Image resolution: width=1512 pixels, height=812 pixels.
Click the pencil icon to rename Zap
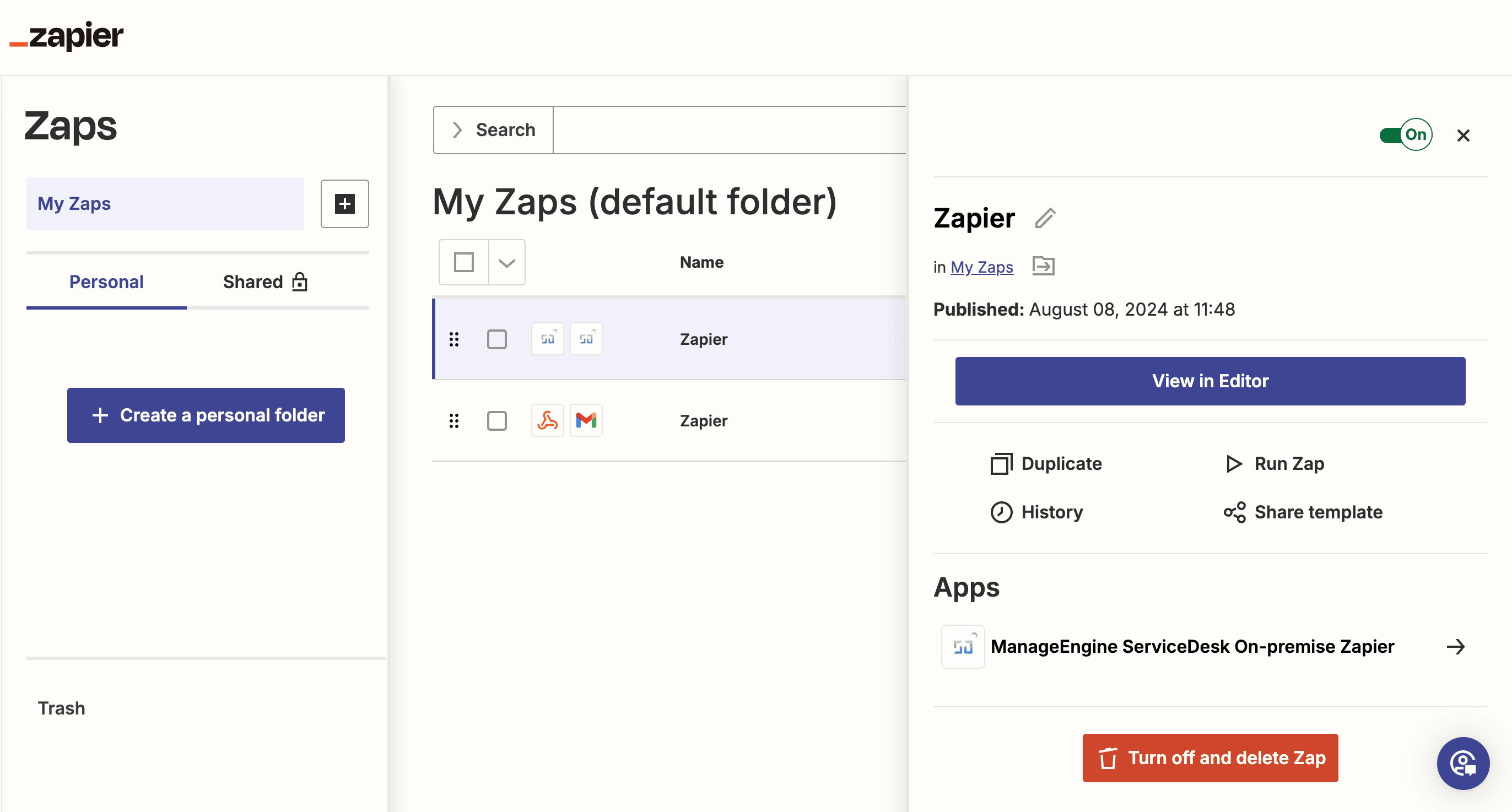[x=1045, y=218]
